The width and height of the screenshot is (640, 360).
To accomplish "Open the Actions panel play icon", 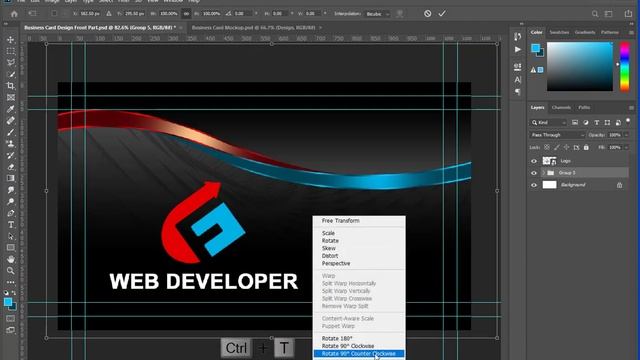I will [x=518, y=49].
